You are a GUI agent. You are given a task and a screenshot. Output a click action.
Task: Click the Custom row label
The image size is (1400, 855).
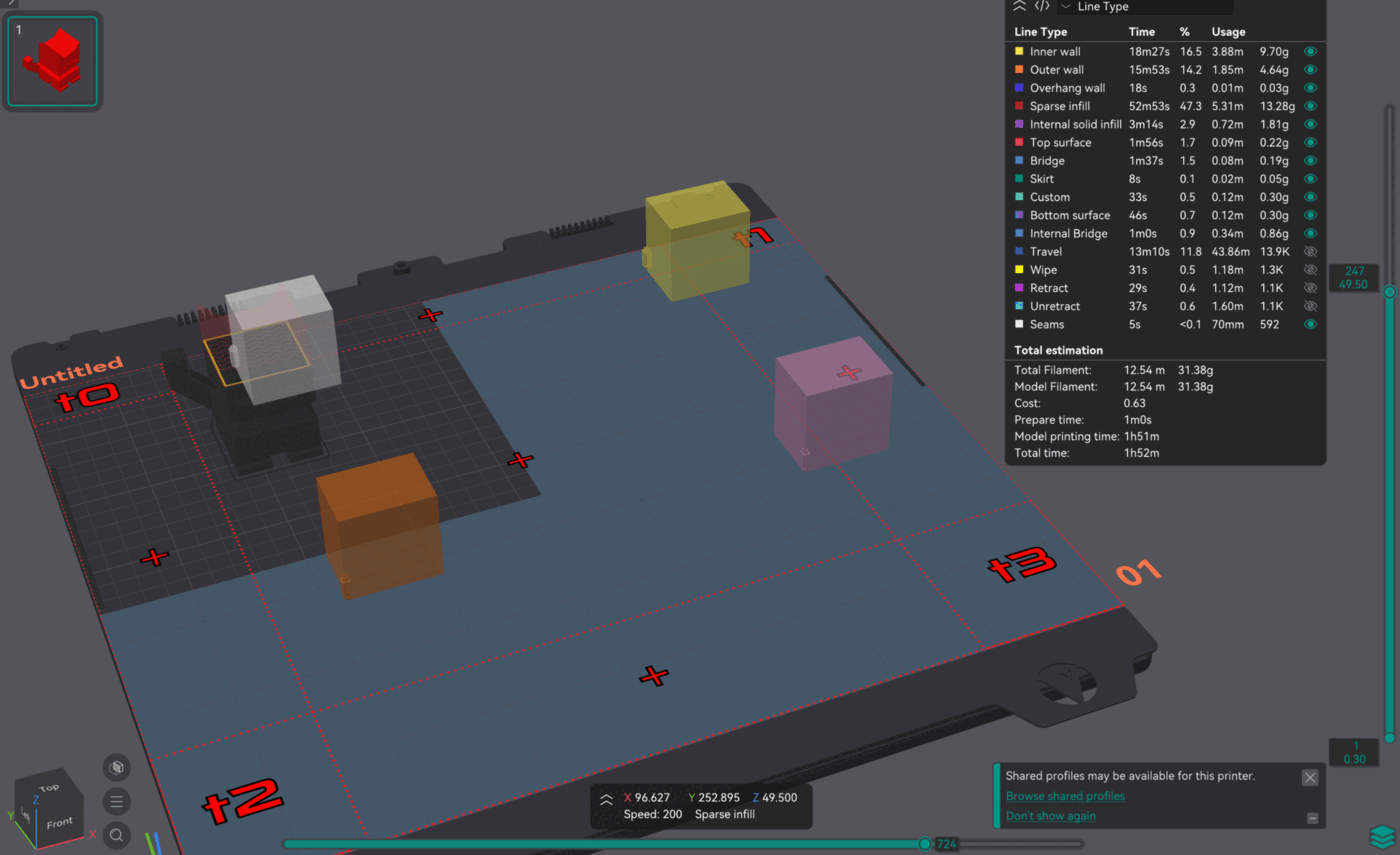click(x=1050, y=197)
